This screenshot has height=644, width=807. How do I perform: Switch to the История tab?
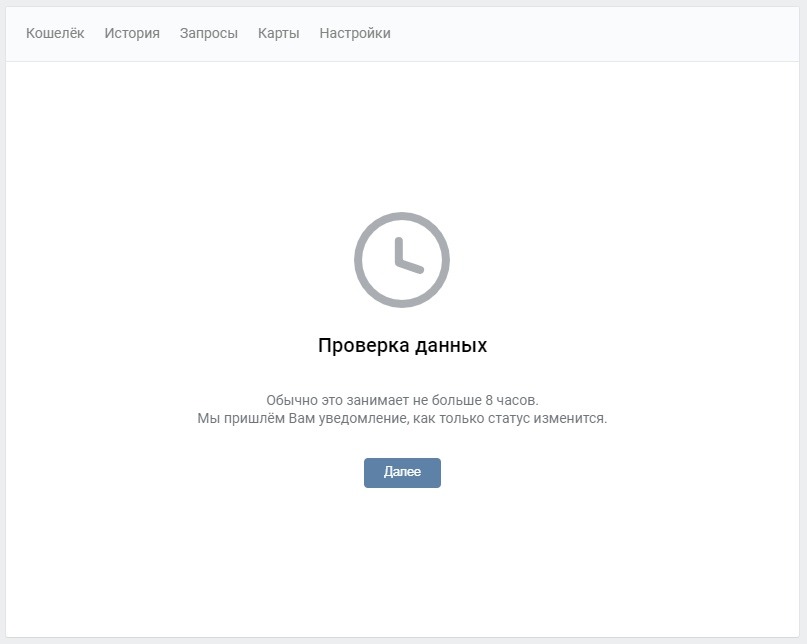(132, 33)
